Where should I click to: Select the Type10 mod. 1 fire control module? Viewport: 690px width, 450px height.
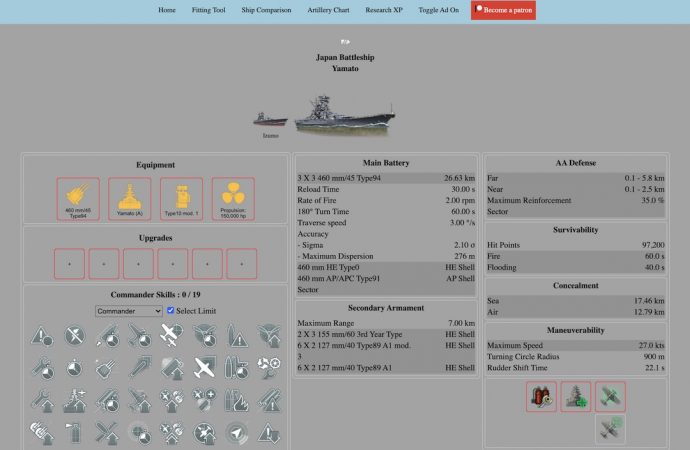pyautogui.click(x=181, y=199)
